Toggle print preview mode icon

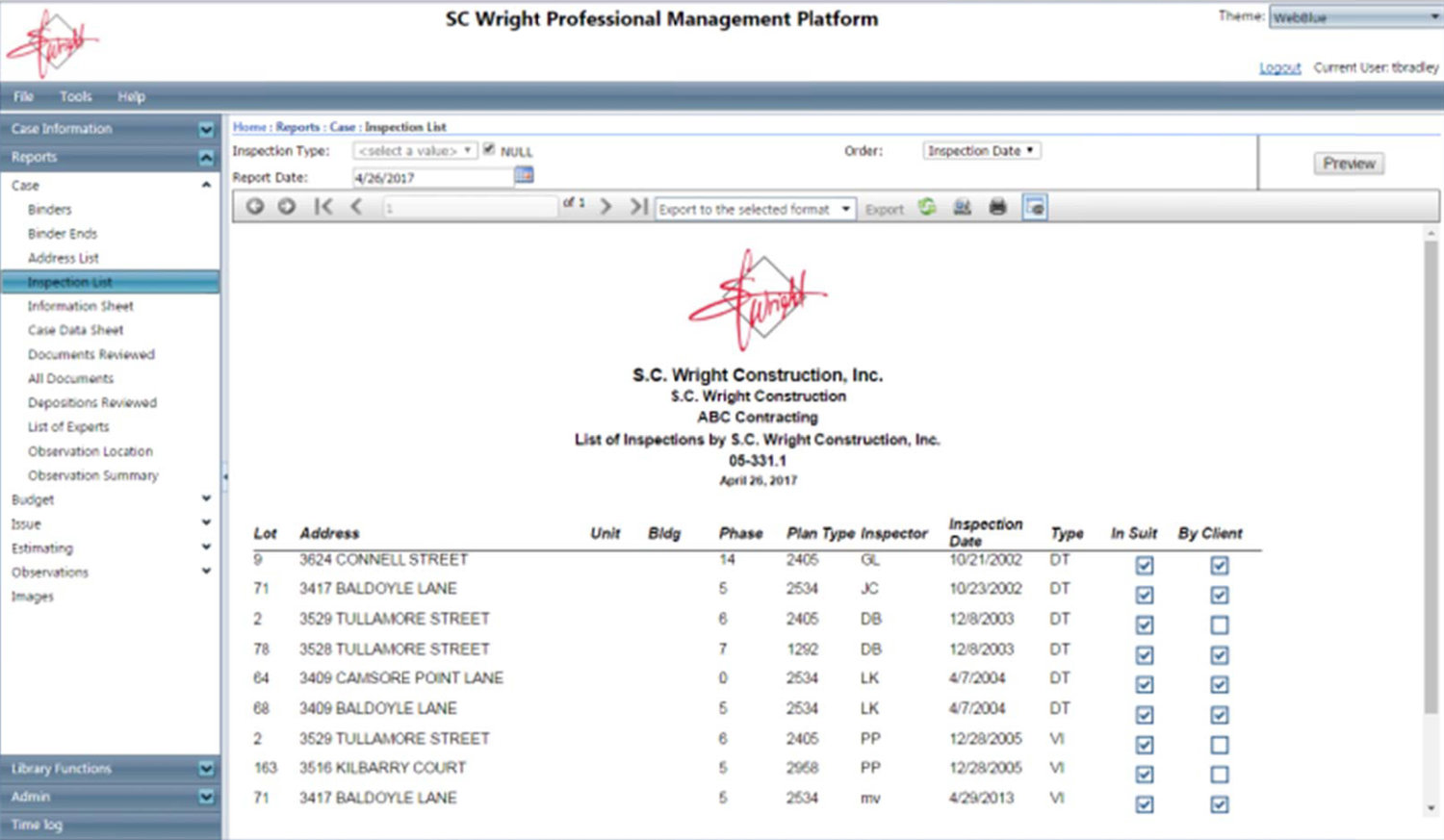coord(1035,207)
